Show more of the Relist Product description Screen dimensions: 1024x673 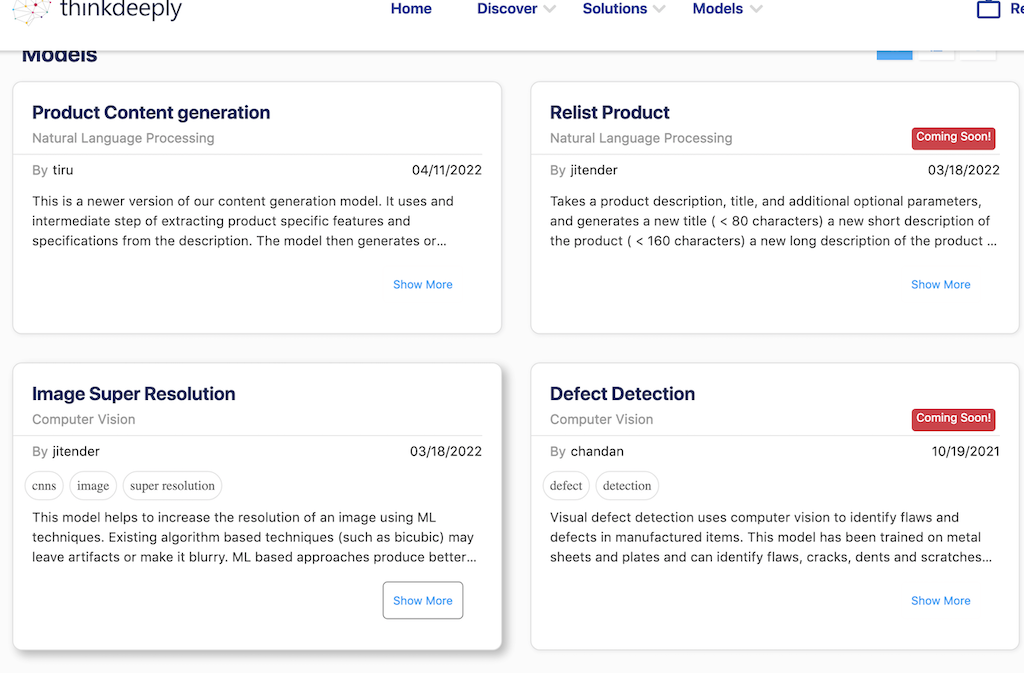click(x=940, y=284)
